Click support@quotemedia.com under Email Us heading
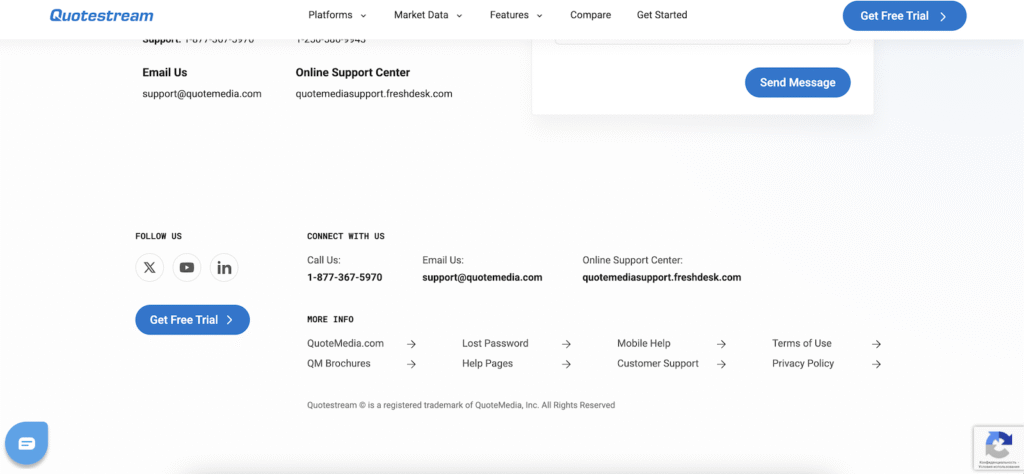Image resolution: width=1024 pixels, height=474 pixels. point(202,93)
